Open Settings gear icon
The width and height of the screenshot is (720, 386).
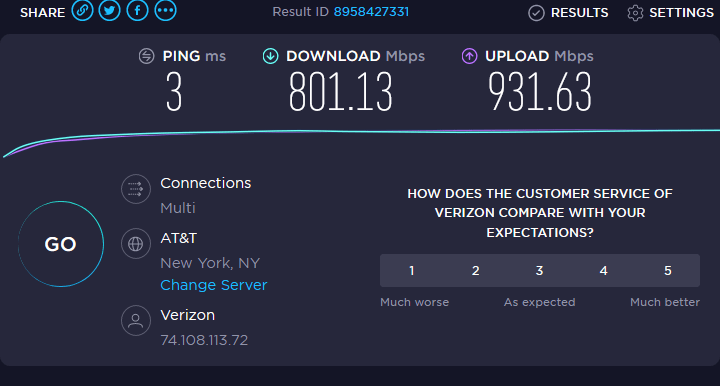coord(635,13)
